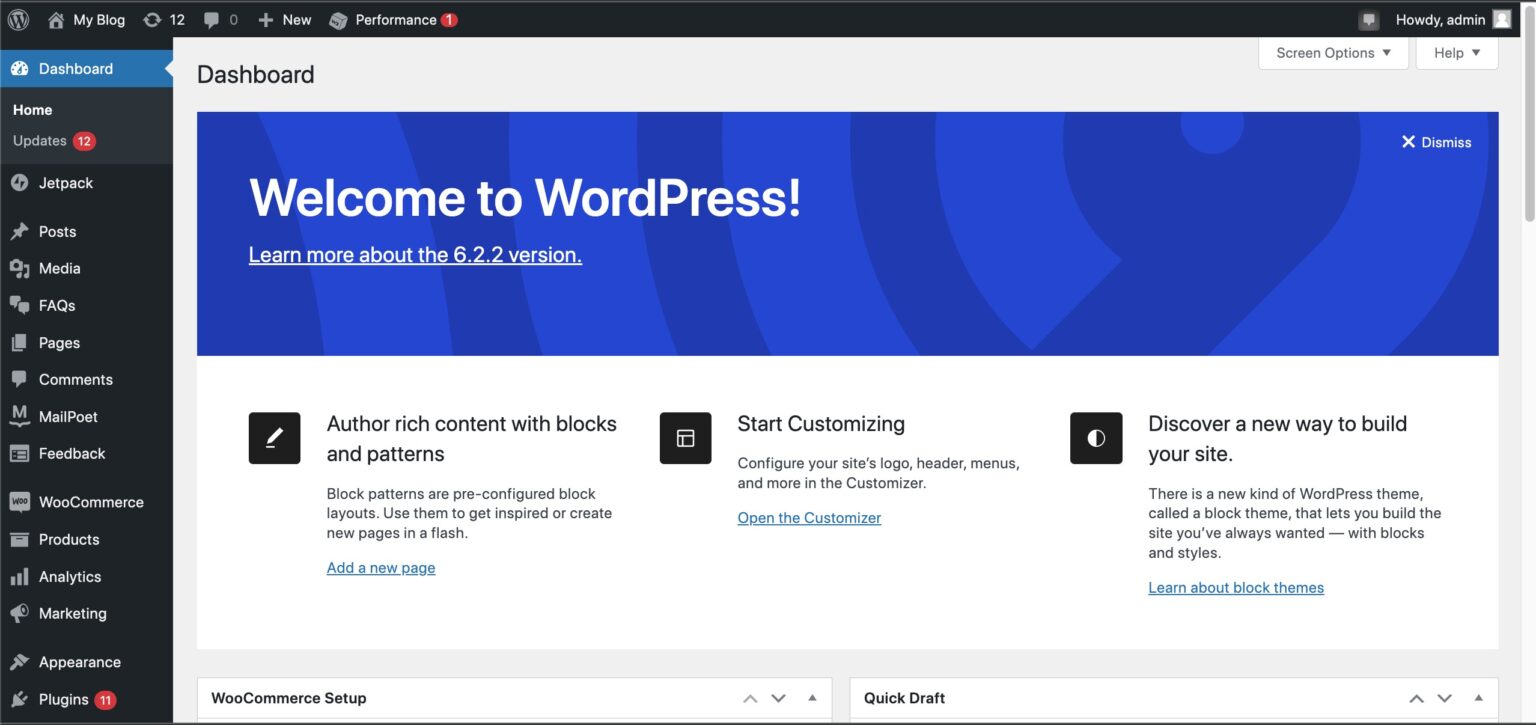1536x725 pixels.
Task: Open the Analytics sidebar icon
Action: pos(21,576)
